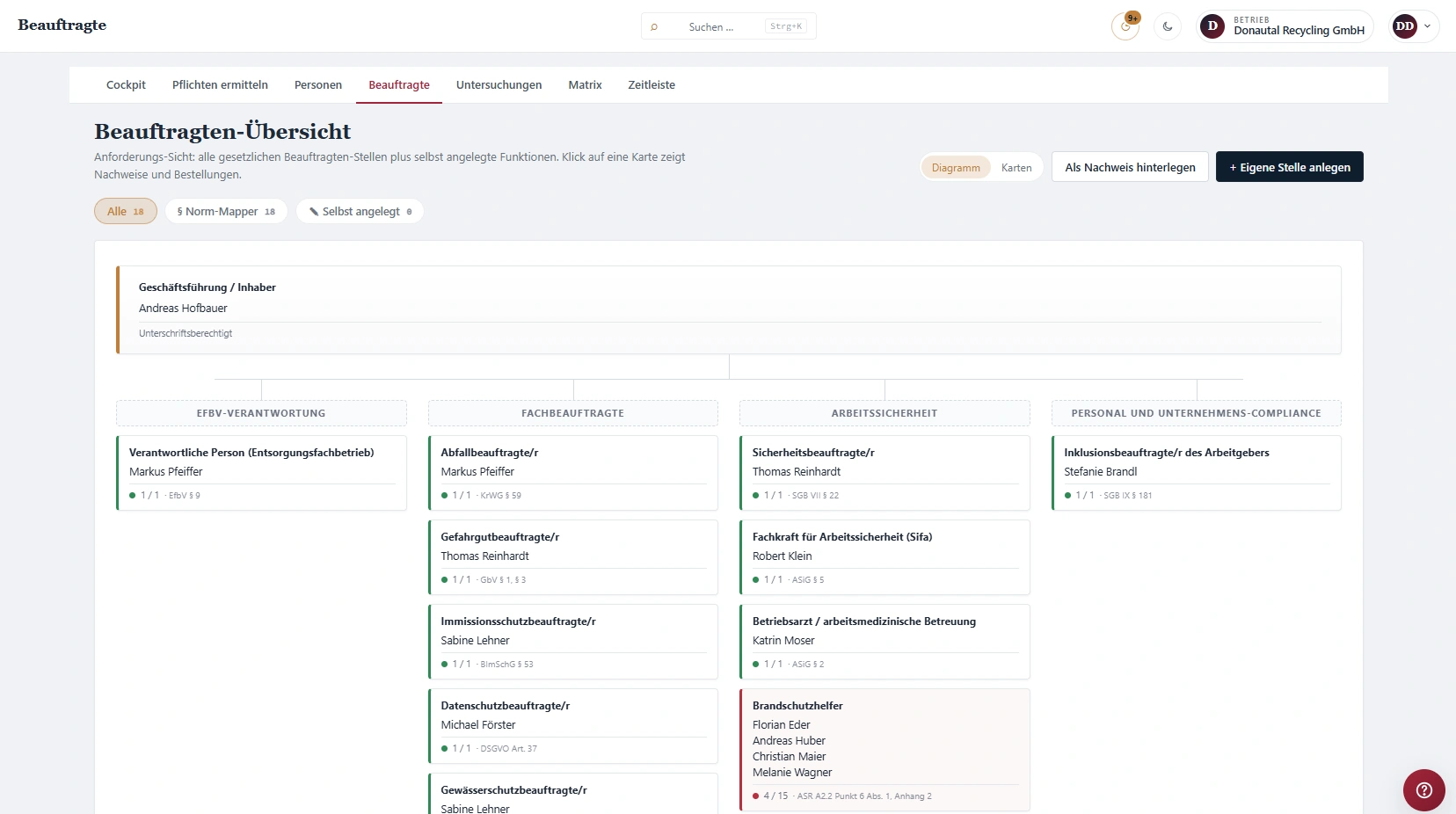Viewport: 1456px width, 814px height.
Task: Click the ARBEITSSICHERHEIT group header
Action: 885,413
